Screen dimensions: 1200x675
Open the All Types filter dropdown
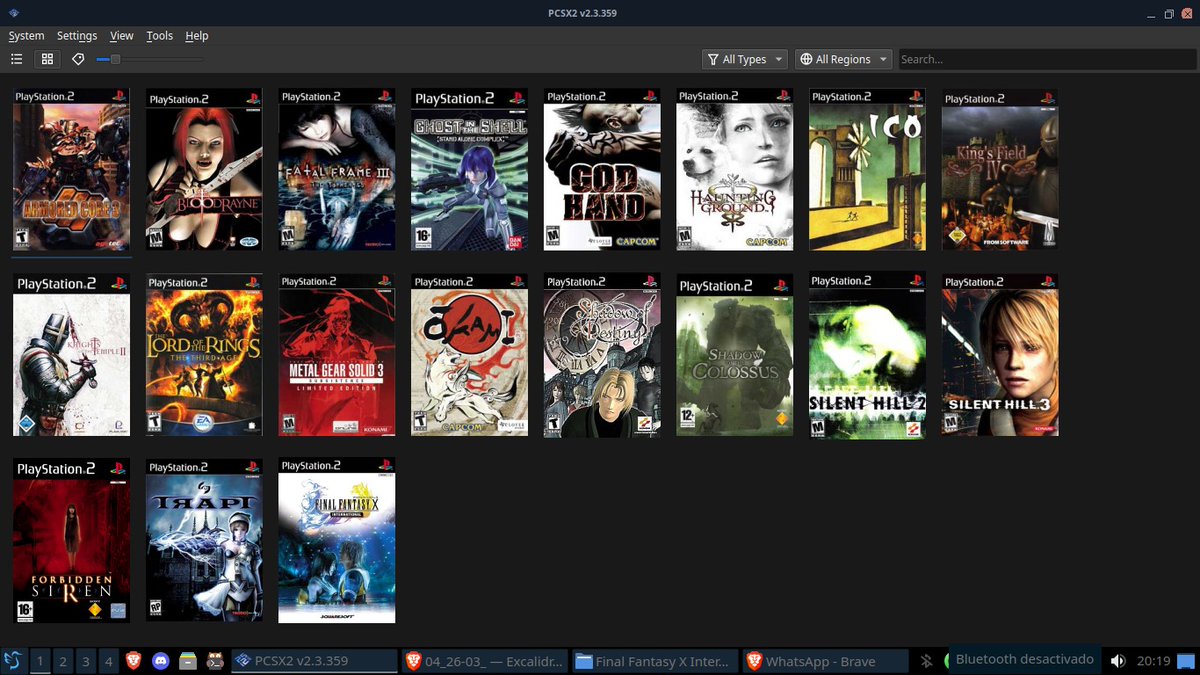[744, 59]
